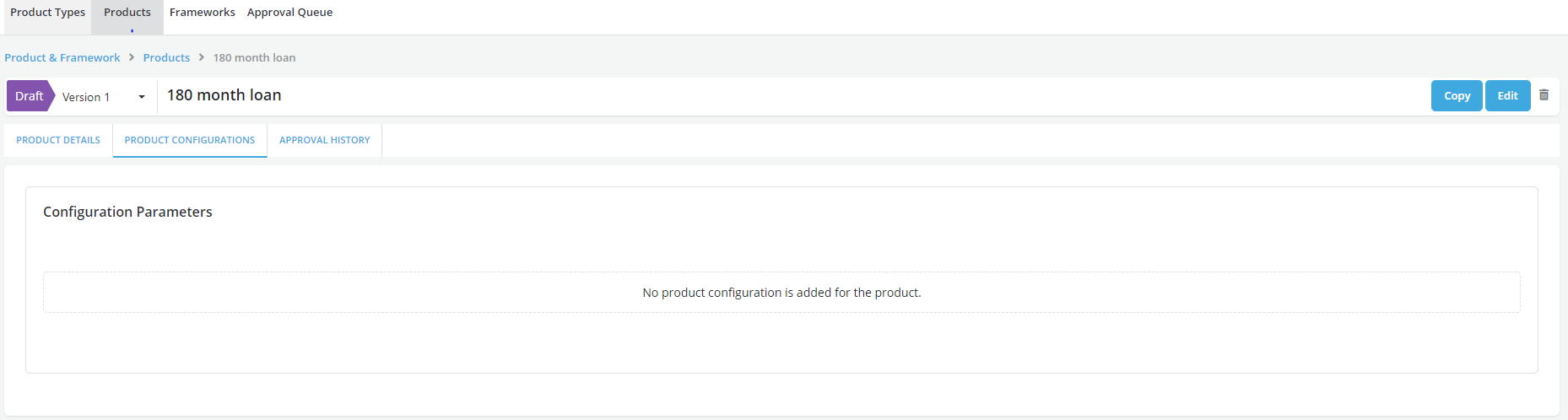This screenshot has height=420, width=1568.
Task: Open the Approval Queue tab
Action: click(289, 13)
